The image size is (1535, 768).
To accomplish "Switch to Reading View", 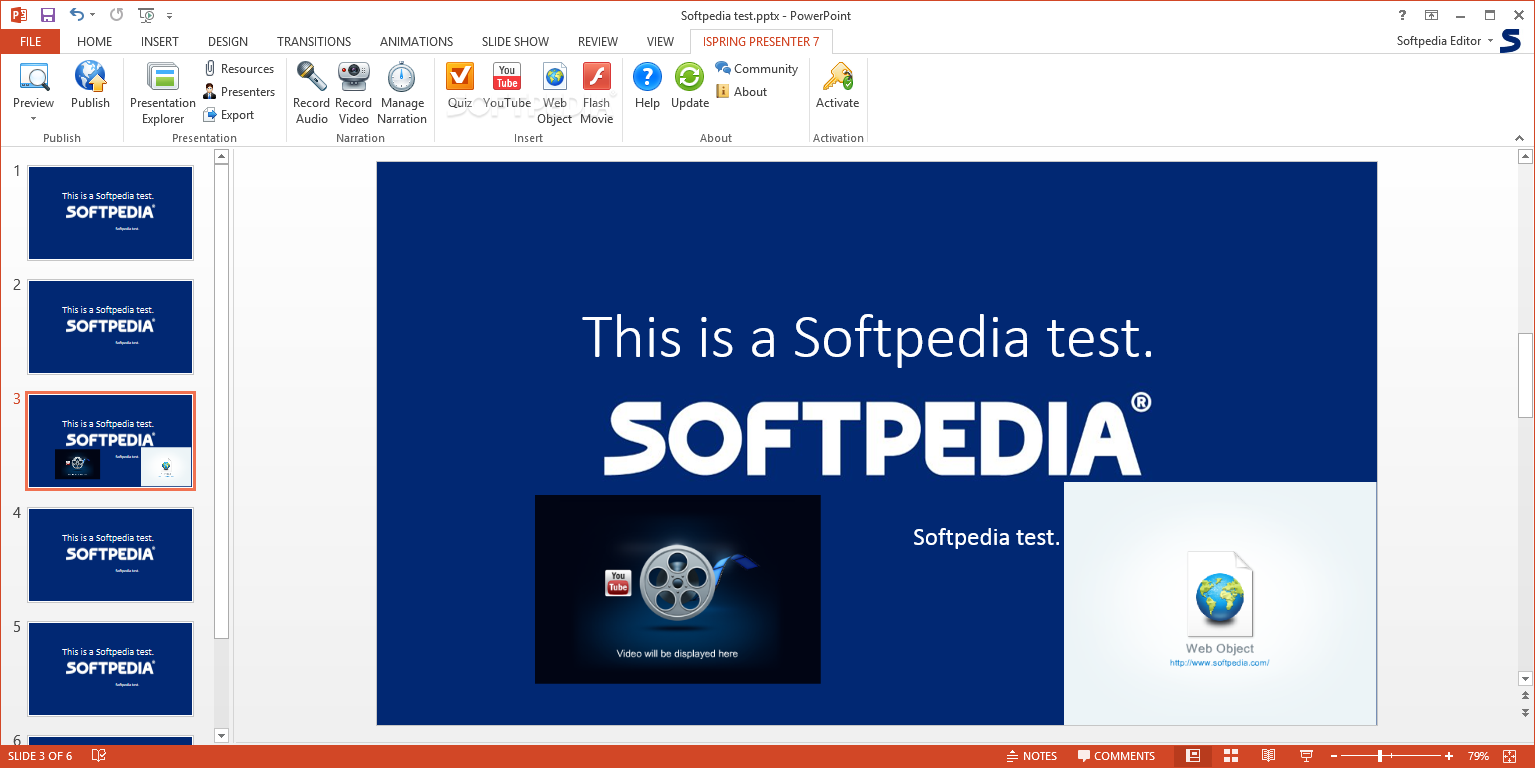I will coord(1268,756).
